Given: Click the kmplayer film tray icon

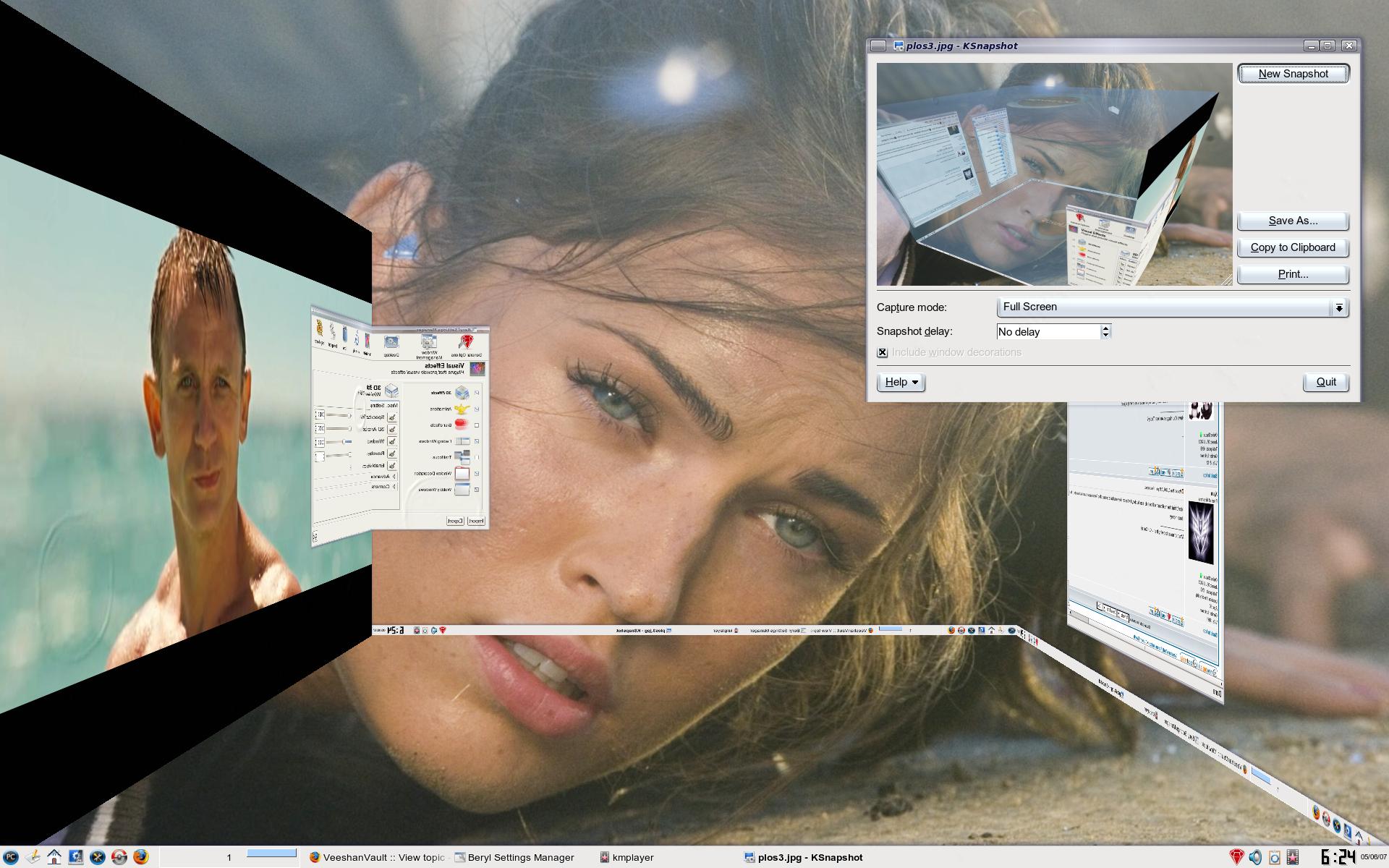Looking at the screenshot, I should (1294, 857).
